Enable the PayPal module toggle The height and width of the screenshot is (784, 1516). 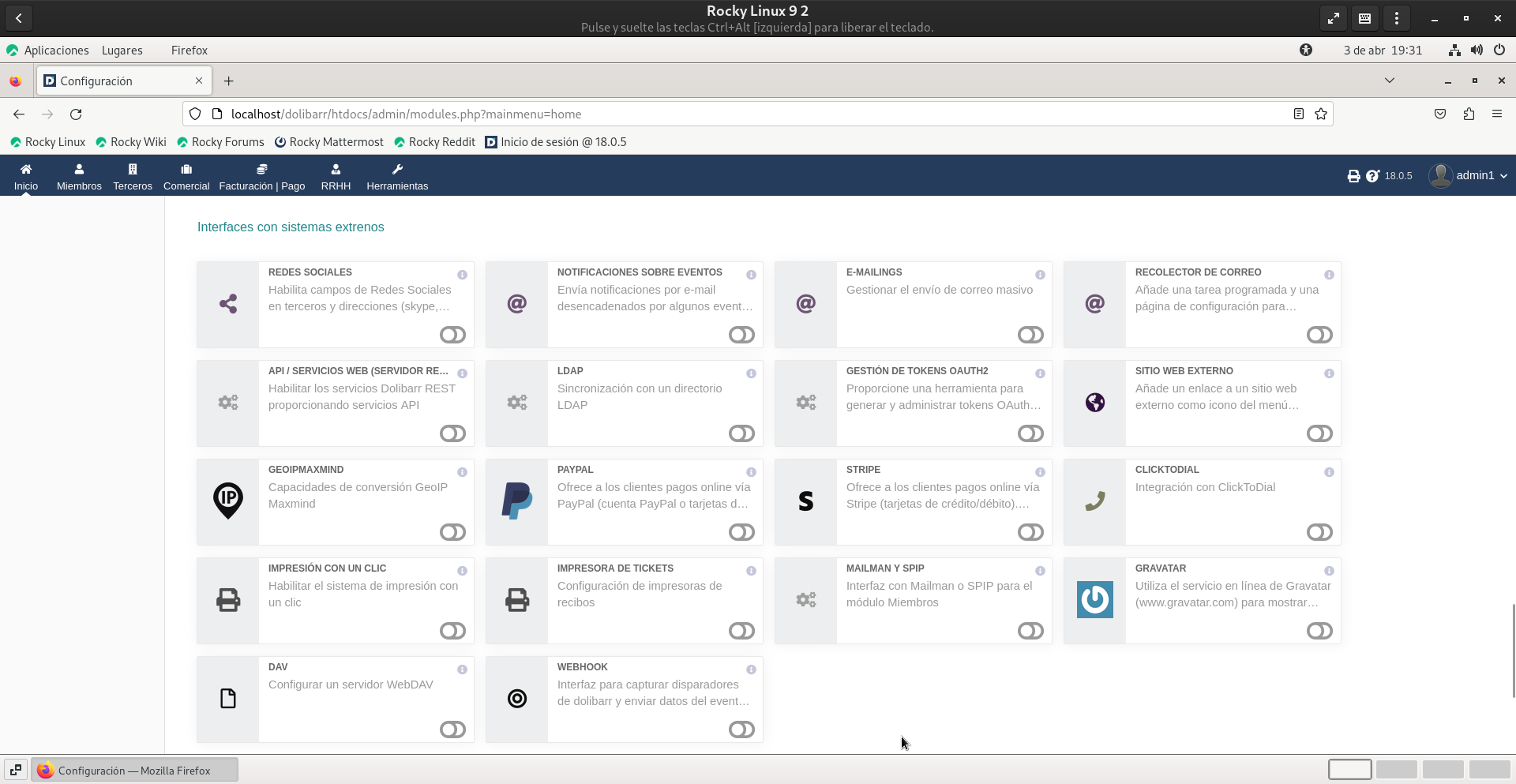741,532
